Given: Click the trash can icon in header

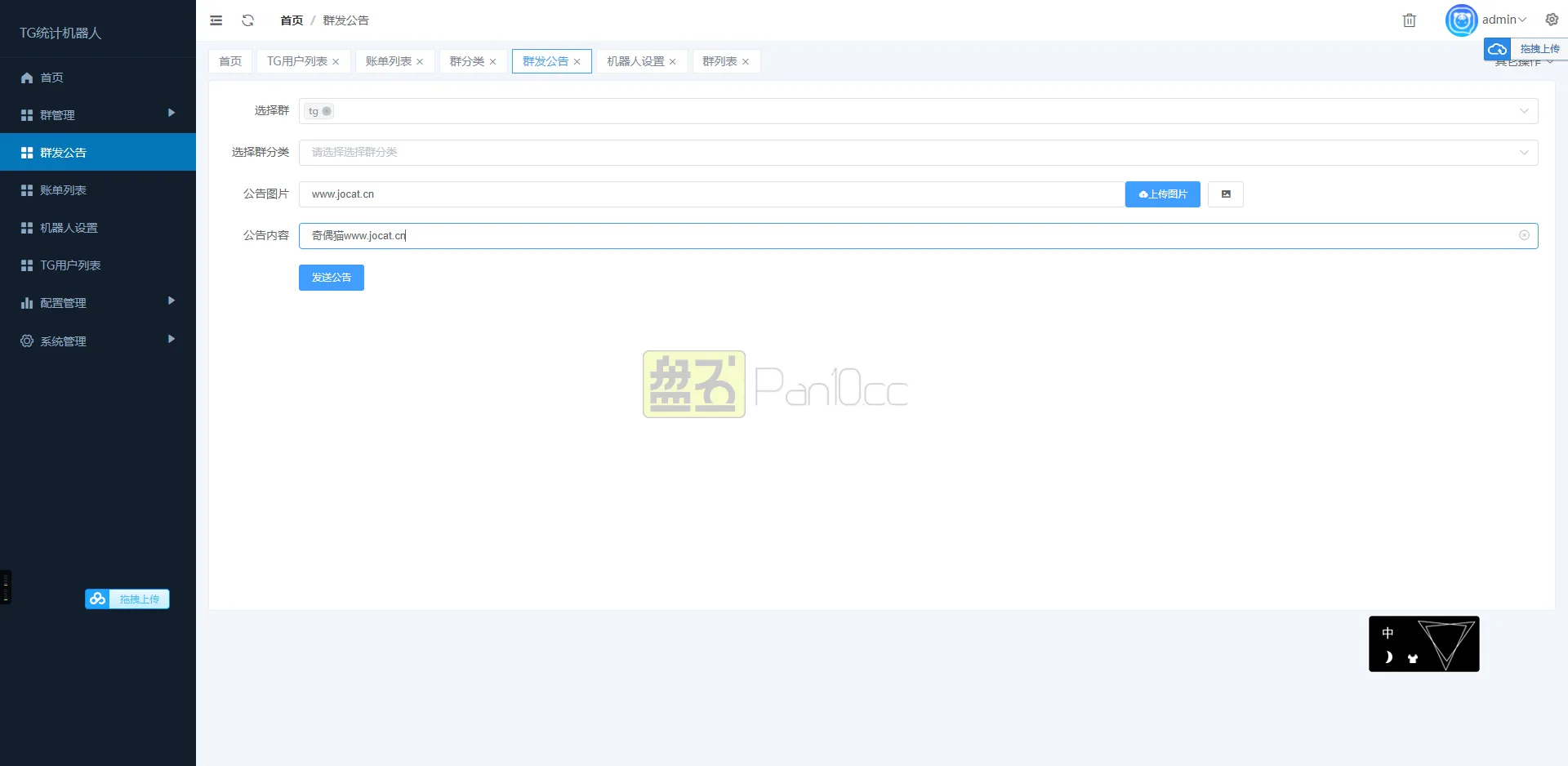Looking at the screenshot, I should tap(1409, 20).
